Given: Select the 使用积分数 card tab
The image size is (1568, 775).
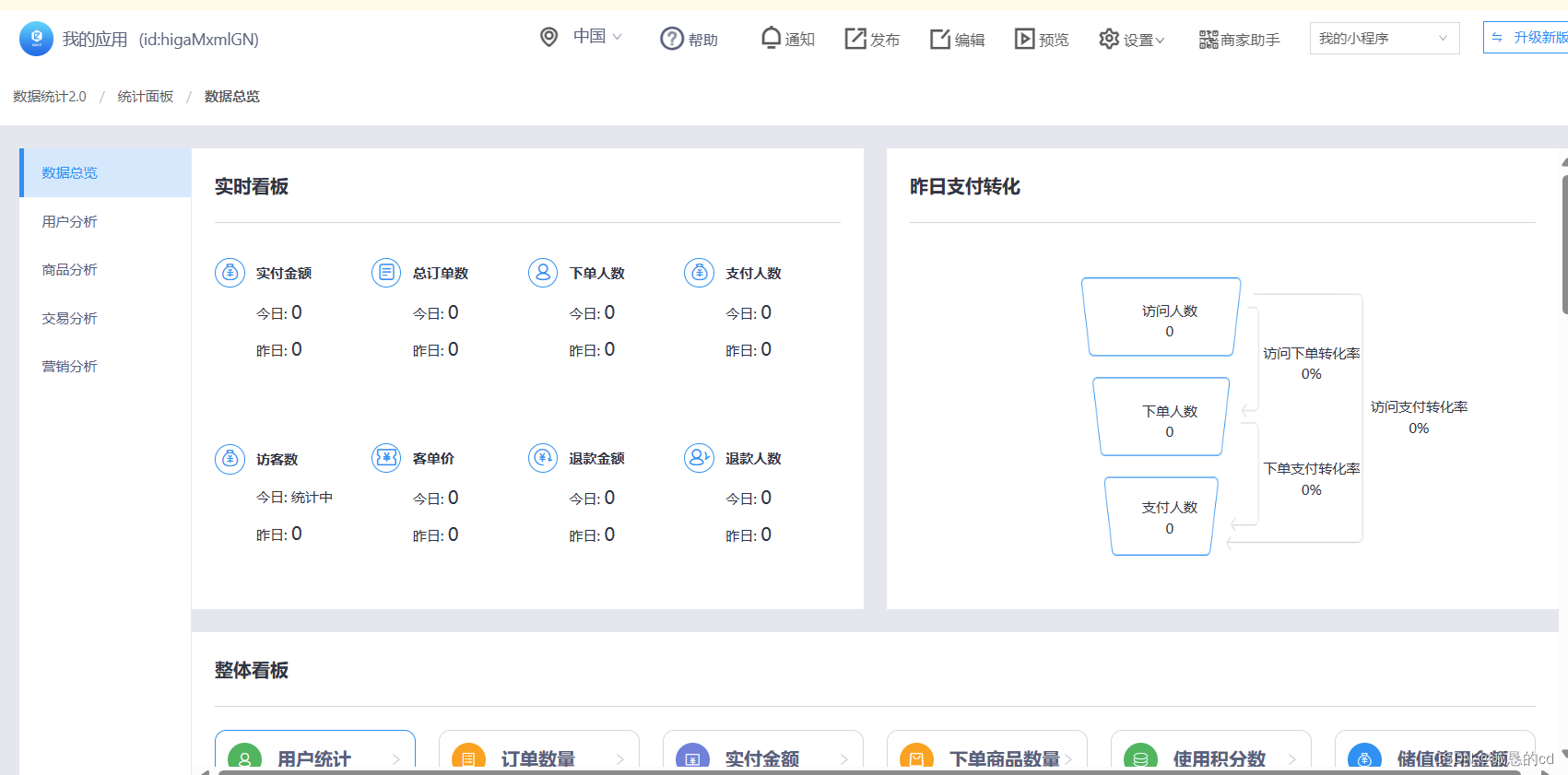Looking at the screenshot, I should tap(1211, 750).
